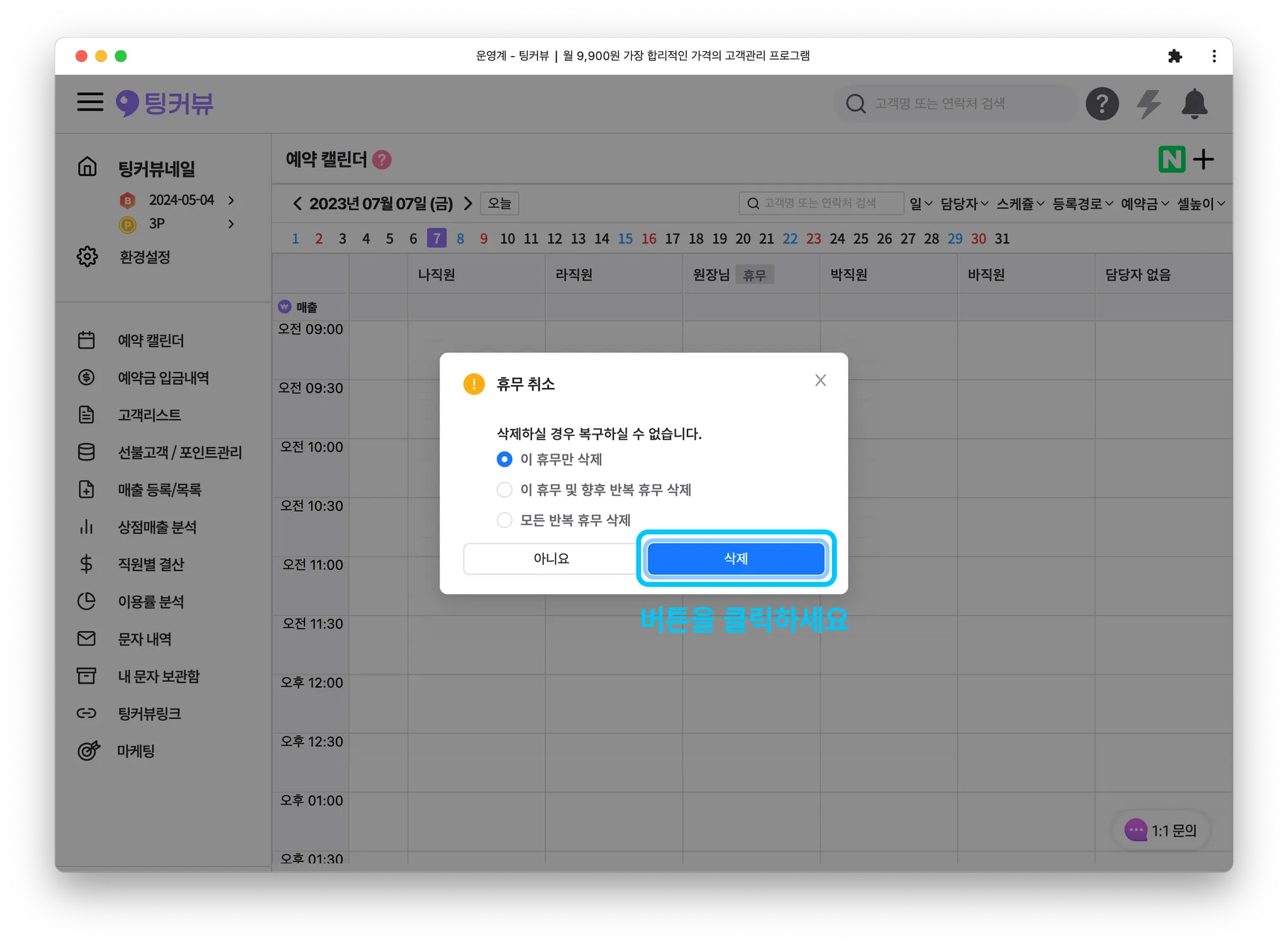Viewport: 1288px width, 945px height.
Task: Open the 등록경로 dropdown
Action: coord(1082,204)
